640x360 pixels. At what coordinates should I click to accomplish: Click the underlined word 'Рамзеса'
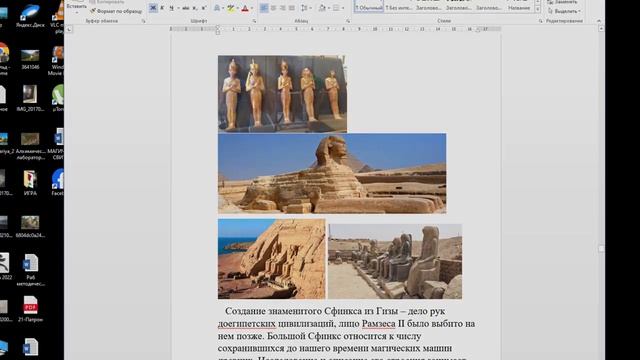pyautogui.click(x=379, y=324)
